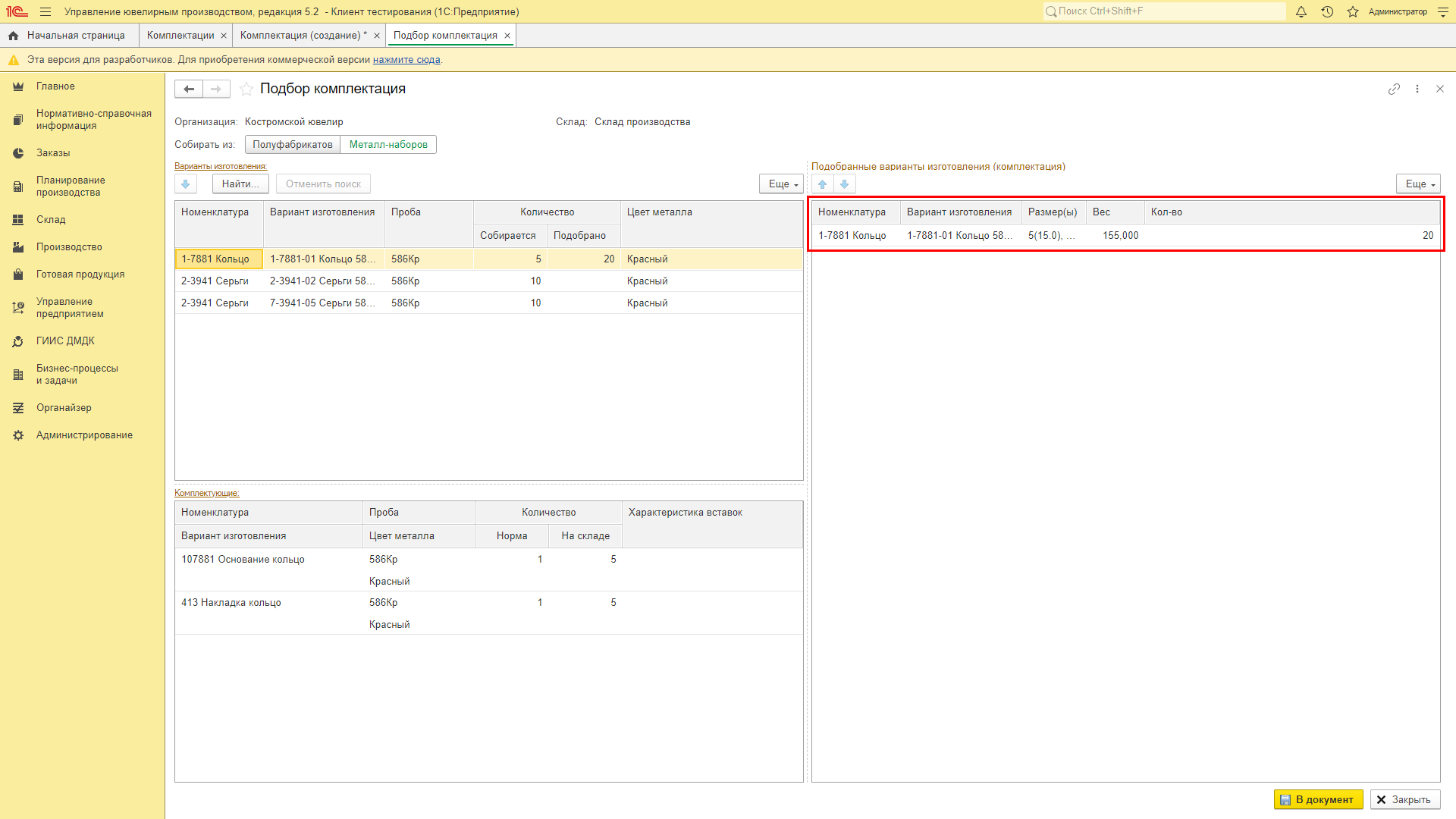Image resolution: width=1456 pixels, height=819 pixels.
Task: Close the Подбор комплектация tab
Action: [x=507, y=36]
